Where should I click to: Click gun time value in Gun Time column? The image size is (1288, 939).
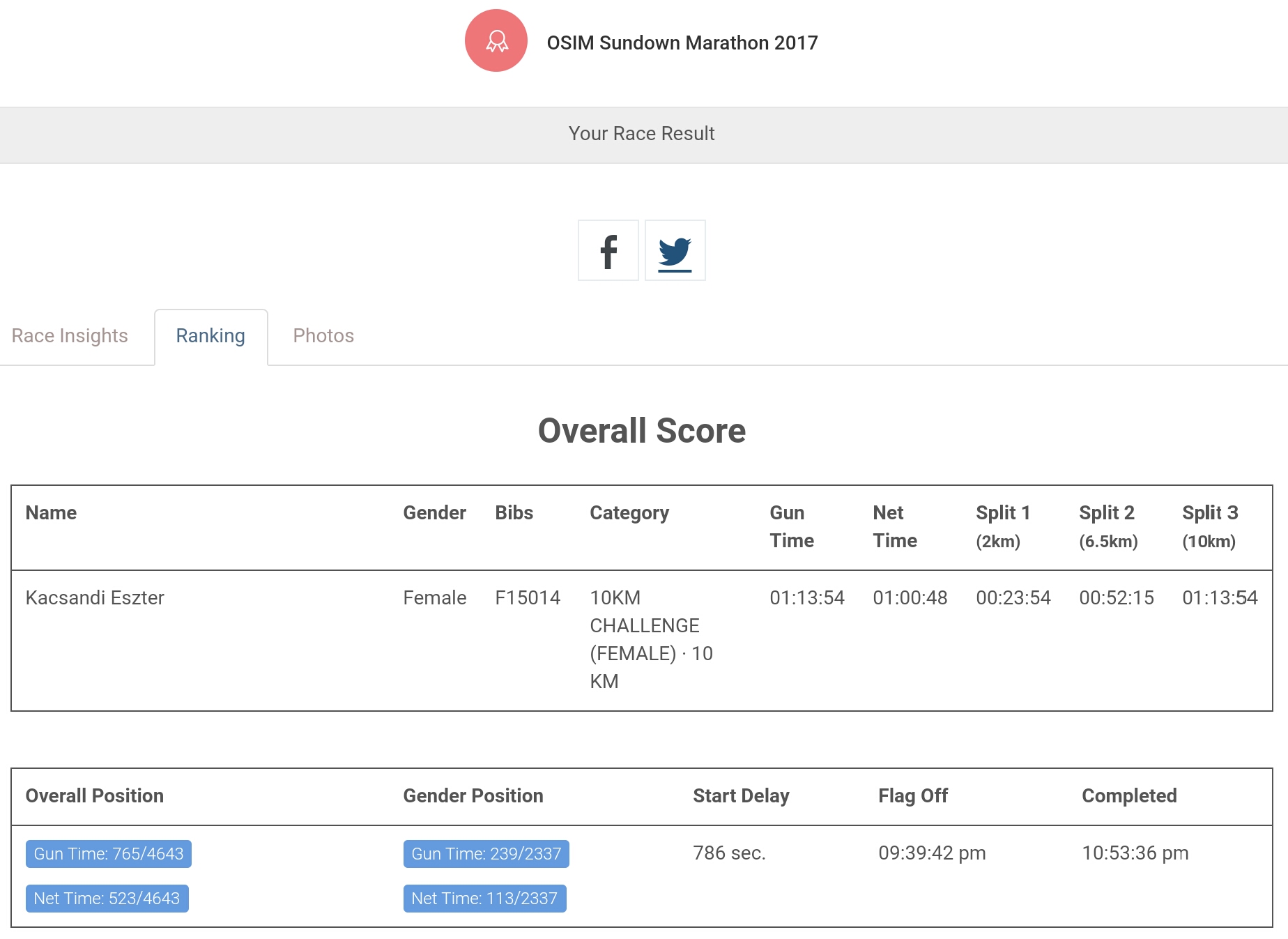[807, 598]
